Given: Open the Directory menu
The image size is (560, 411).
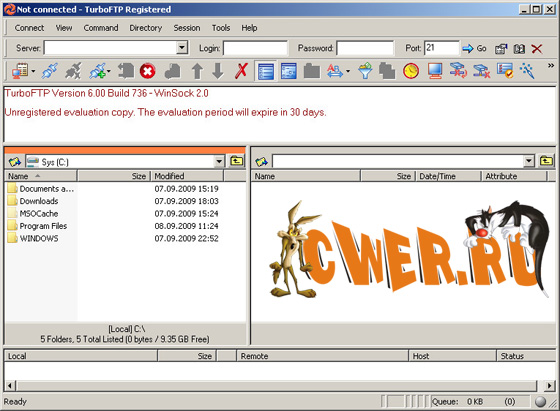Looking at the screenshot, I should click(146, 28).
